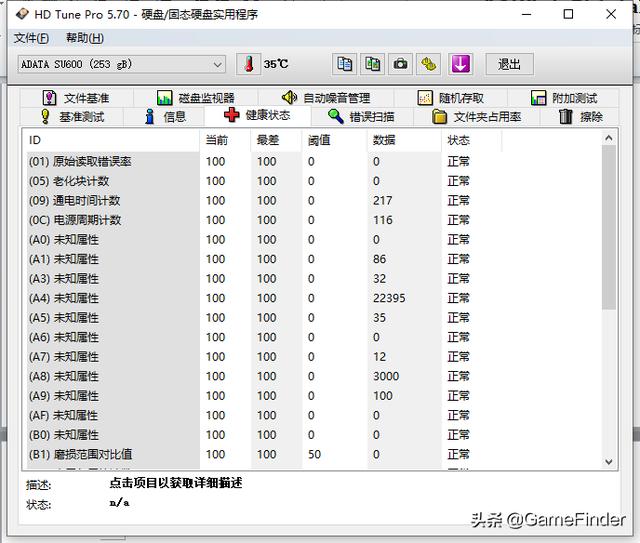Select the (A5) 未知属性 row

pyautogui.click(x=264, y=318)
